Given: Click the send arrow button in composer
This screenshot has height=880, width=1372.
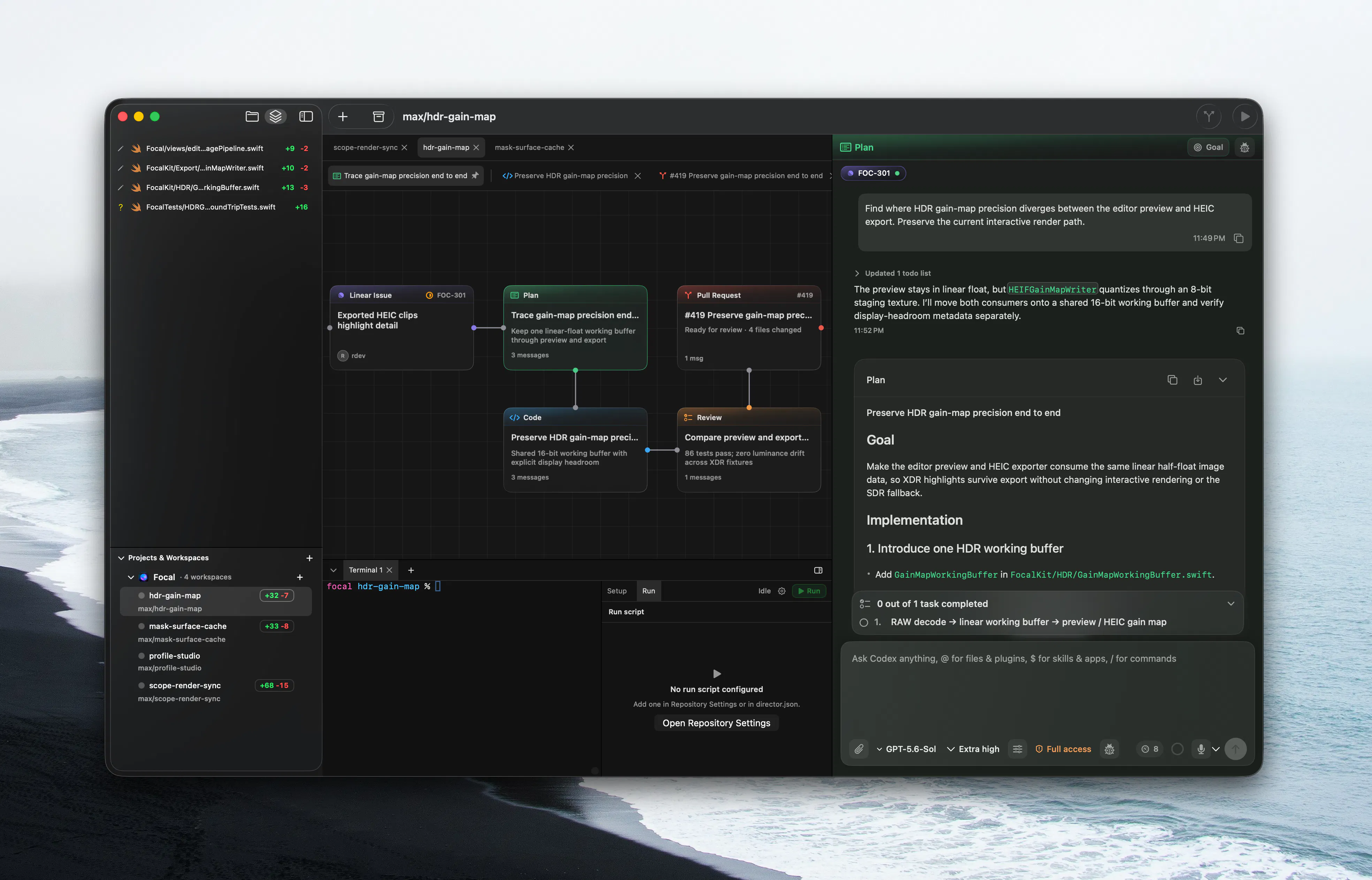Looking at the screenshot, I should point(1235,749).
